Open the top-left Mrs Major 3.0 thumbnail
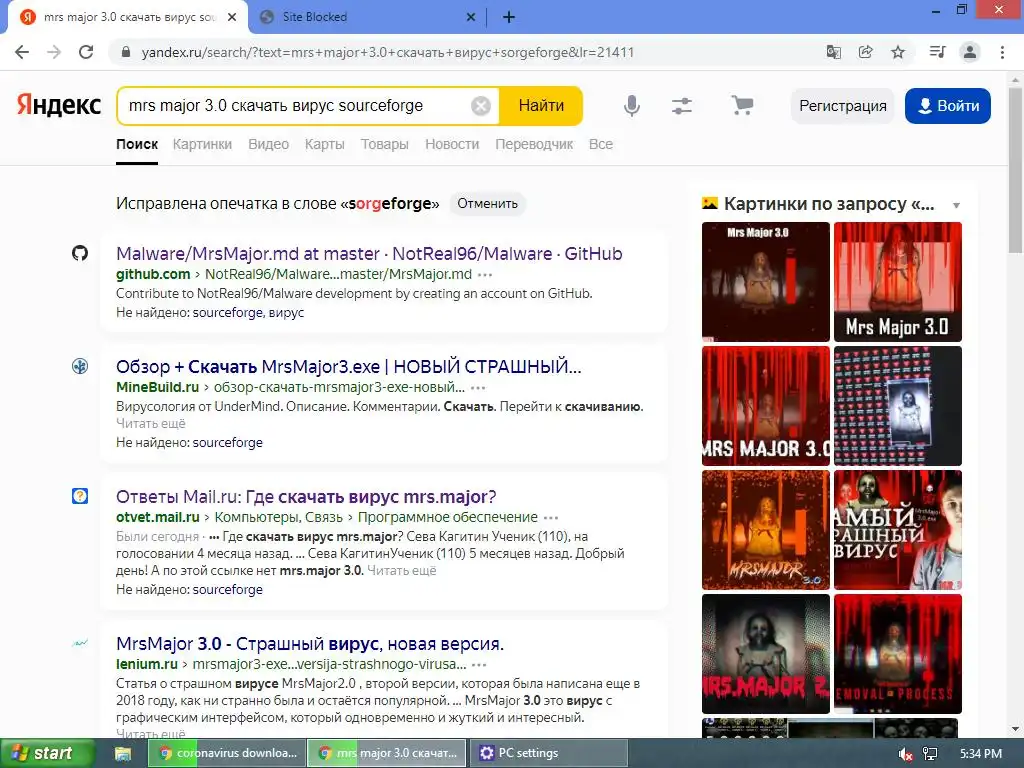This screenshot has width=1024, height=768. tap(765, 281)
